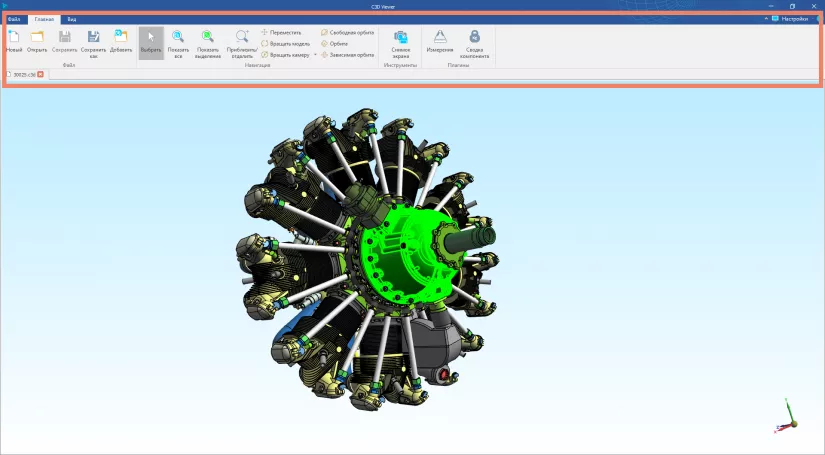Enable Зависимая орбита mode
The width and height of the screenshot is (825, 455).
(348, 55)
